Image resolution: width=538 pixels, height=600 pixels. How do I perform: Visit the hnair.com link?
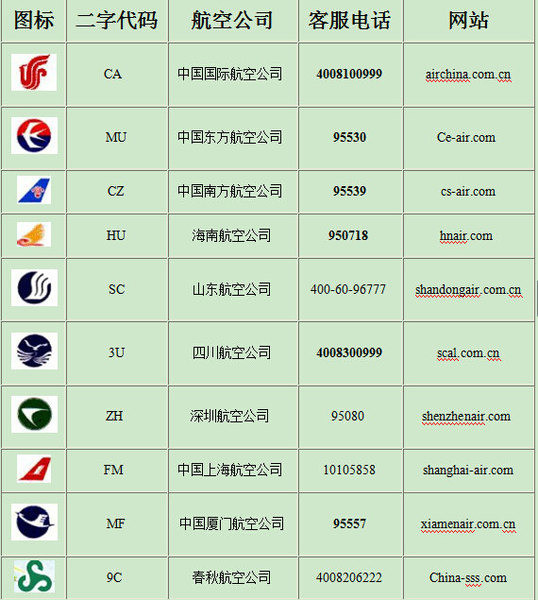point(466,235)
